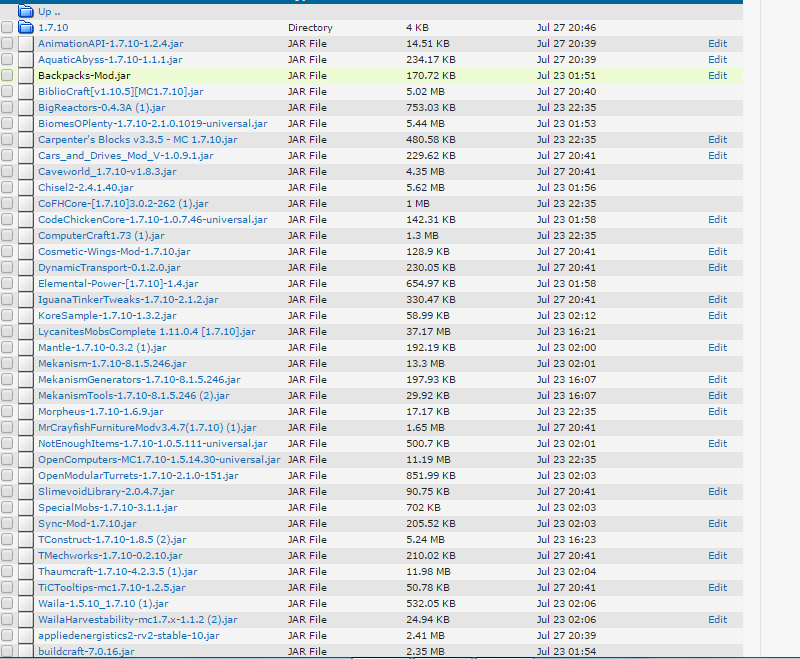This screenshot has height=659, width=800.
Task: Open BiblioCraft[v1.10.5][MC1.7.10].jar link
Action: pyautogui.click(x=121, y=92)
